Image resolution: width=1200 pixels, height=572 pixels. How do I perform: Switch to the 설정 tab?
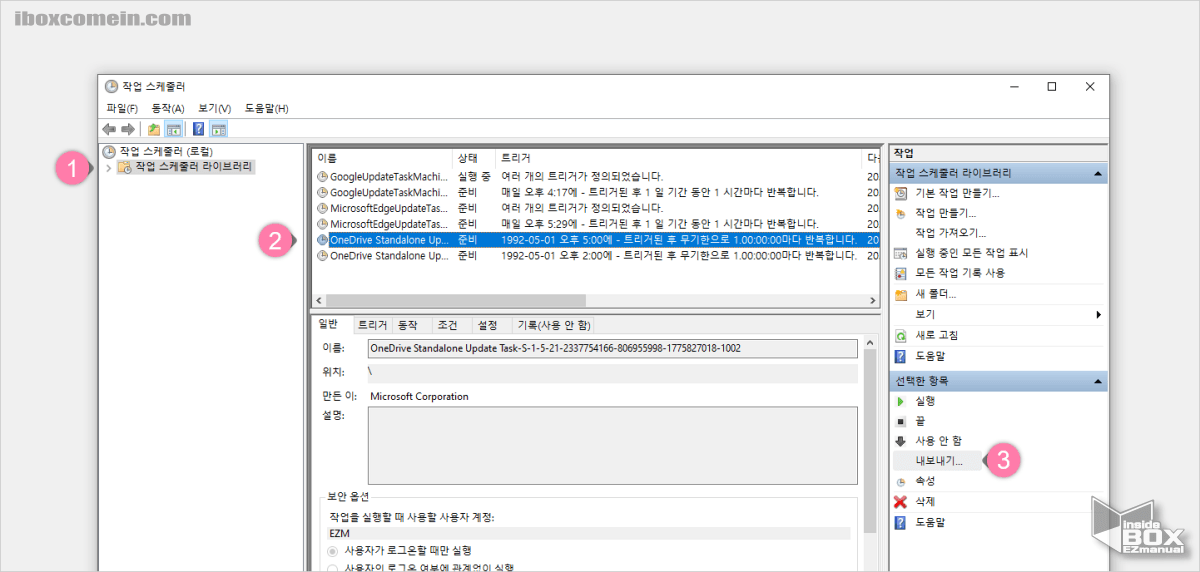tap(487, 325)
